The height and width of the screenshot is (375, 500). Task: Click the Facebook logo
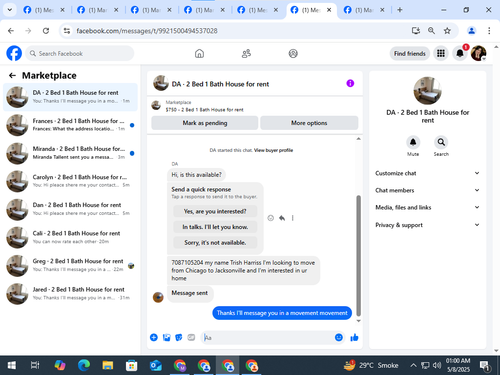pyautogui.click(x=14, y=53)
